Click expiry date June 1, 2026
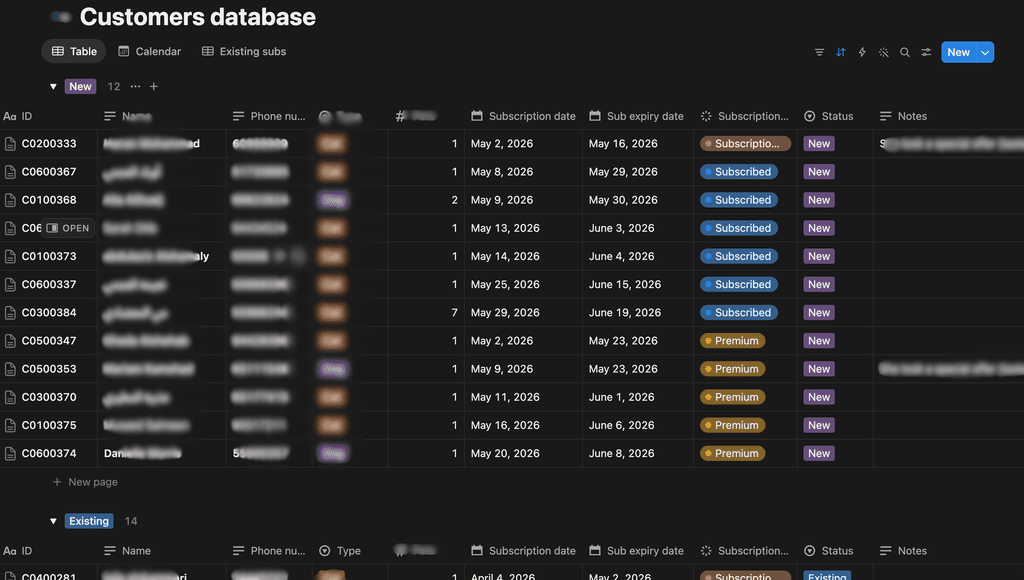 (x=621, y=396)
